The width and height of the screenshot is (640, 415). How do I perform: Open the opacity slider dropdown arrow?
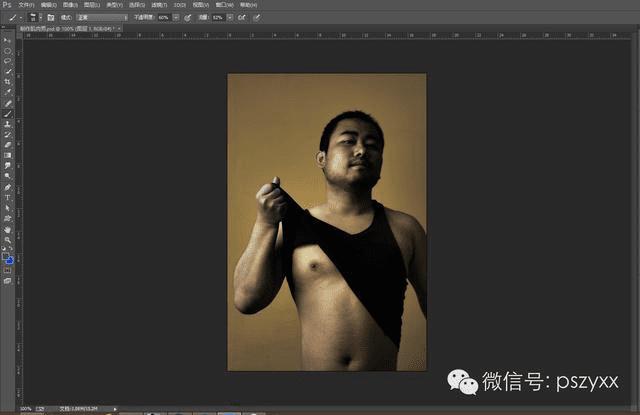pyautogui.click(x=176, y=18)
